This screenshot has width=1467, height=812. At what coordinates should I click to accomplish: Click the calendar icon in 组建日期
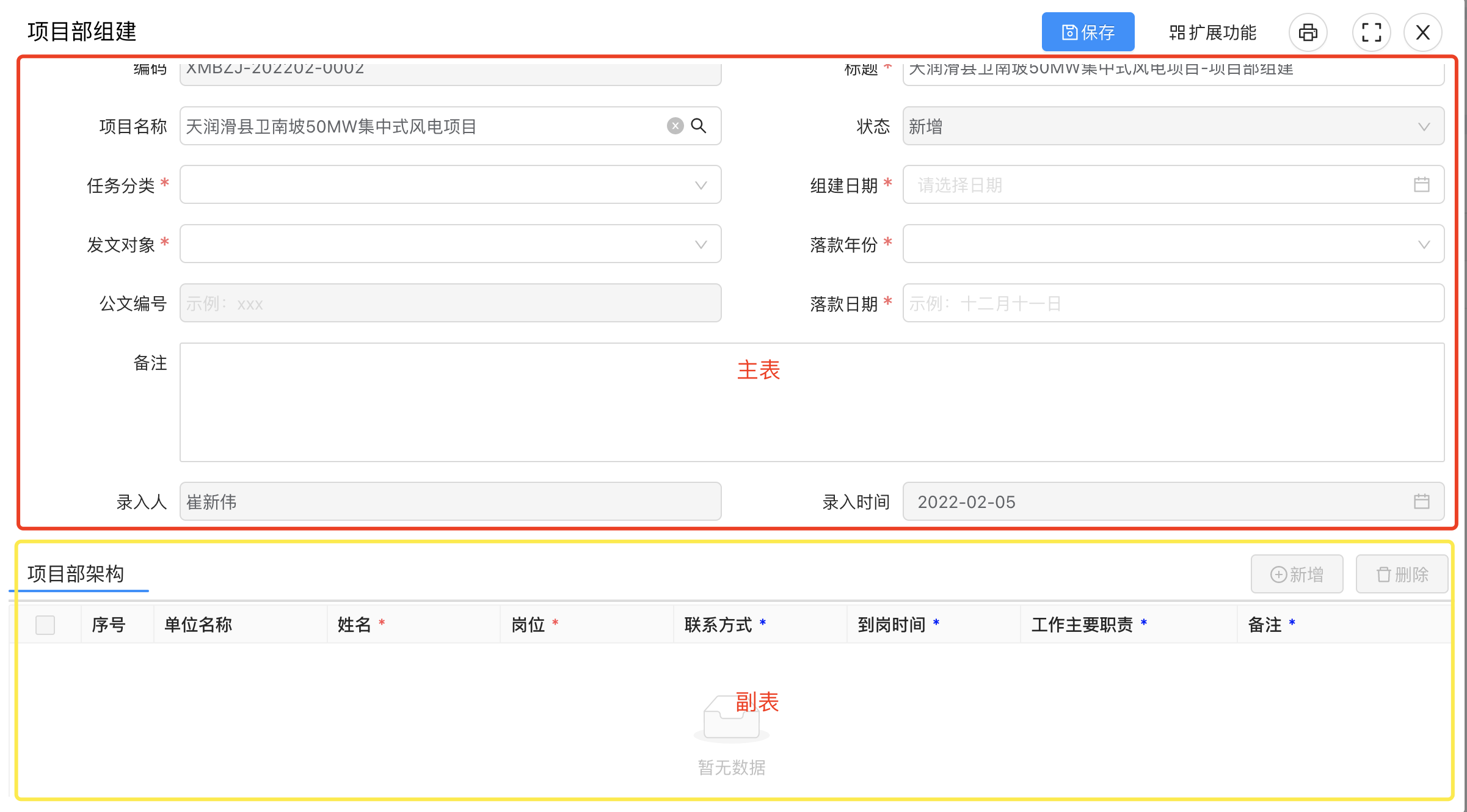pyautogui.click(x=1421, y=184)
